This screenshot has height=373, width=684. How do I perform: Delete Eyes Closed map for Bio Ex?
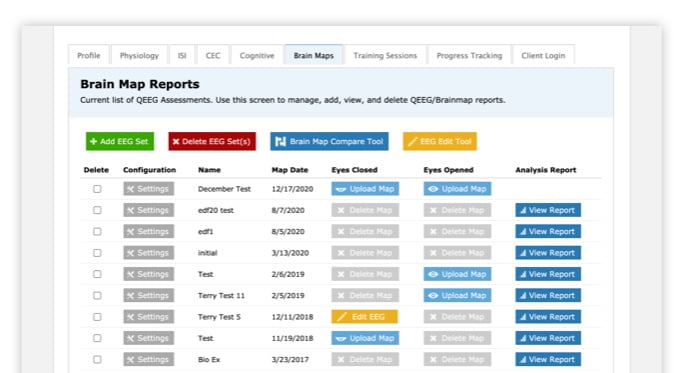pos(365,360)
